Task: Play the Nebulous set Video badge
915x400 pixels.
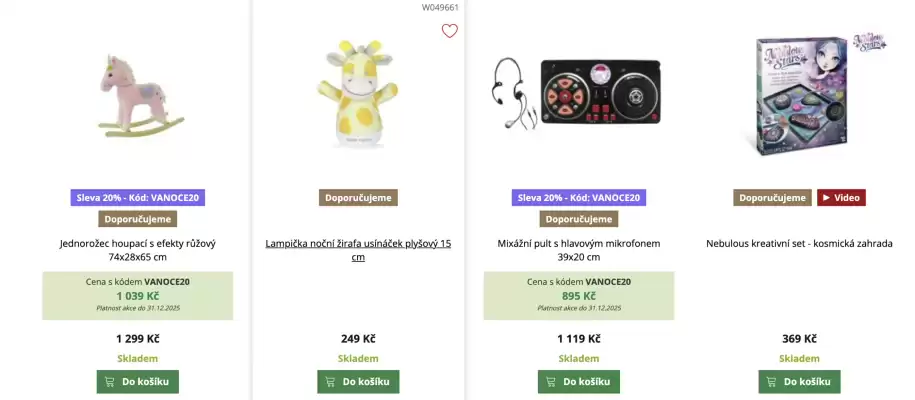Action: pyautogui.click(x=841, y=198)
